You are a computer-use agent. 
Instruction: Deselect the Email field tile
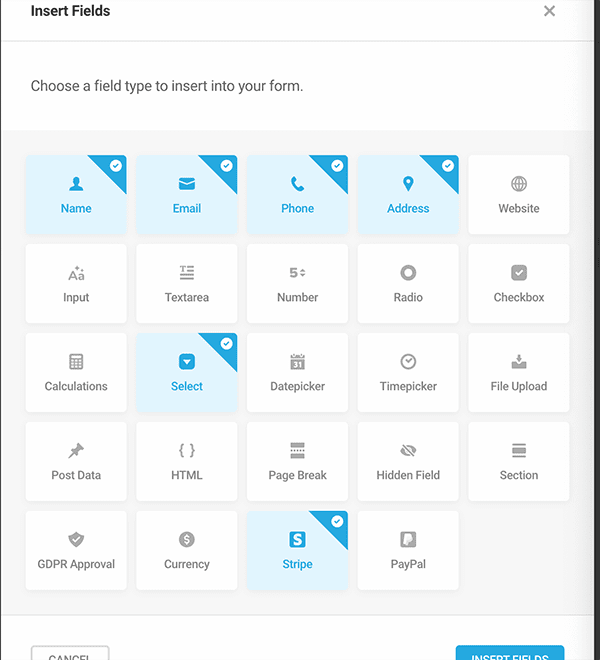tap(187, 194)
